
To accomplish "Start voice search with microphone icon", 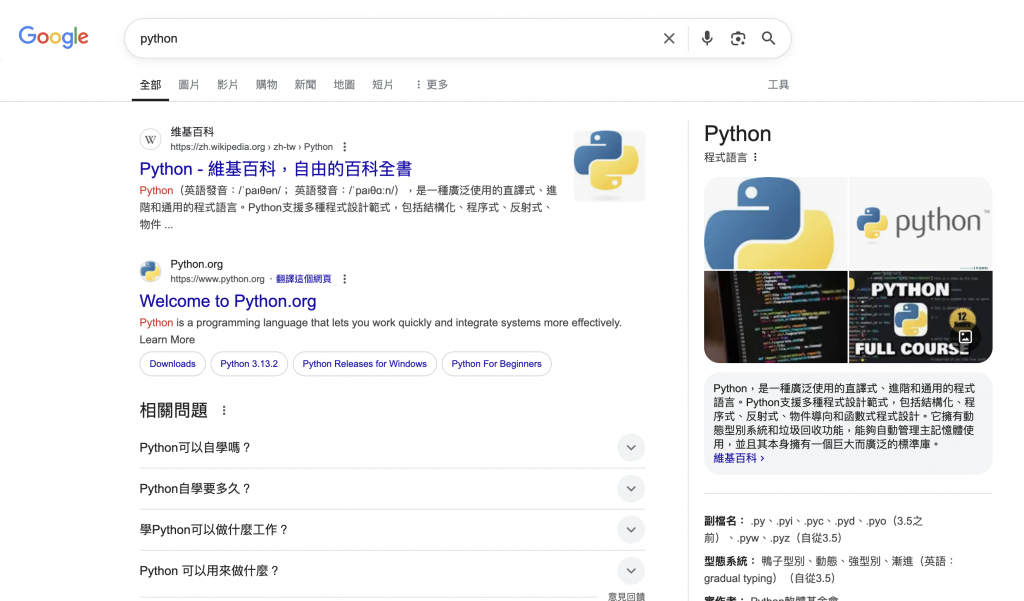I will (707, 39).
